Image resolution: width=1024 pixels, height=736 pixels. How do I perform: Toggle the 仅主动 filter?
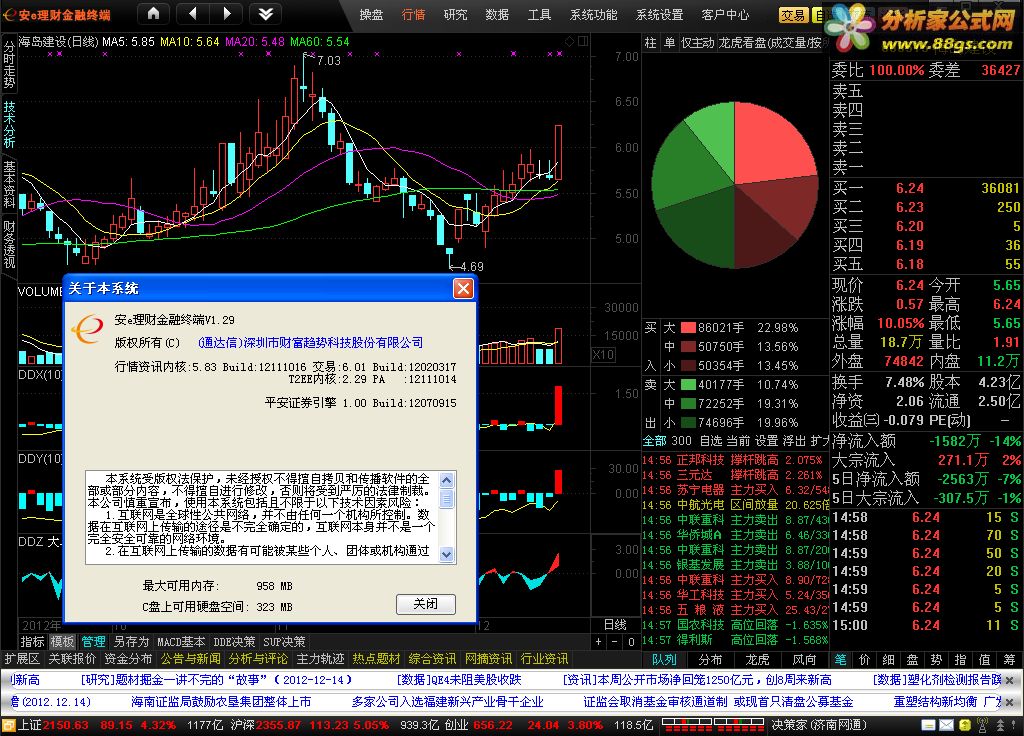tap(697, 43)
